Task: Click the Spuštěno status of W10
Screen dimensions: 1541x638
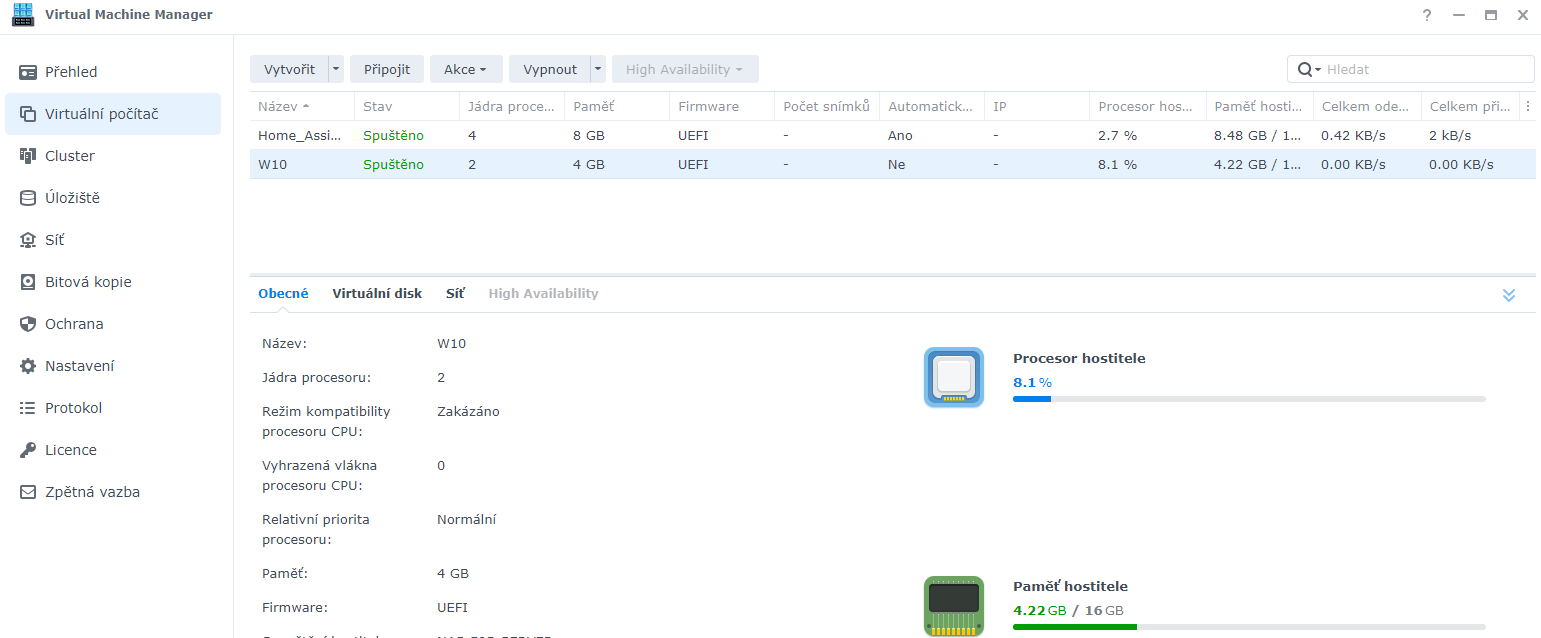Action: (393, 164)
